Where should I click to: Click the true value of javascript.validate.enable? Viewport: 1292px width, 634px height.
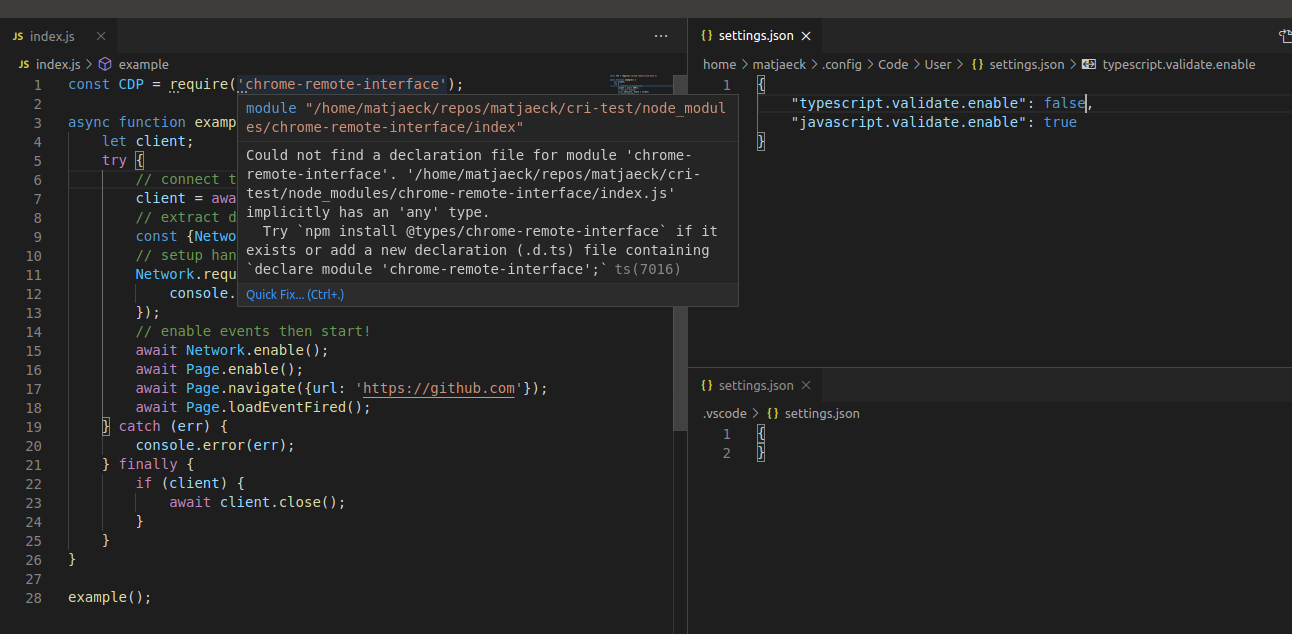(x=1060, y=122)
